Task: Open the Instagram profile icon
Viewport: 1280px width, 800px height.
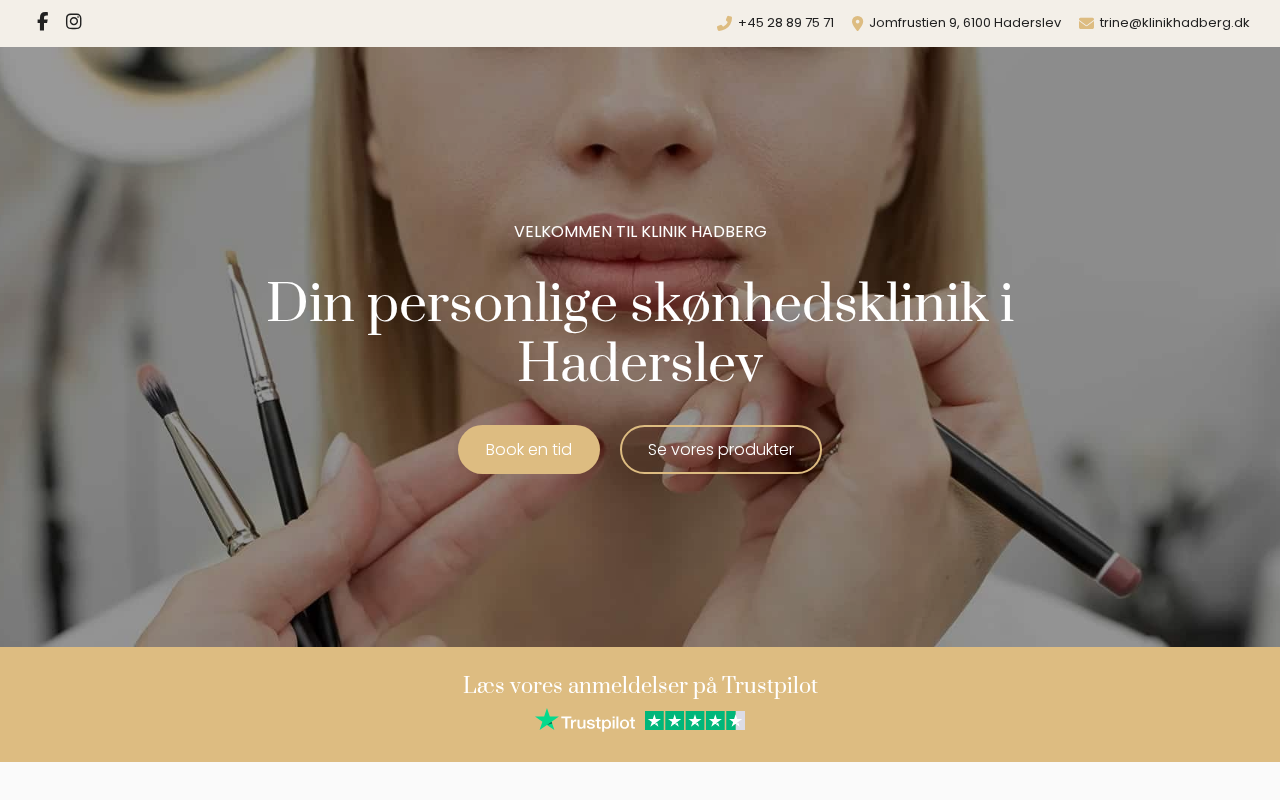Action: tap(74, 22)
